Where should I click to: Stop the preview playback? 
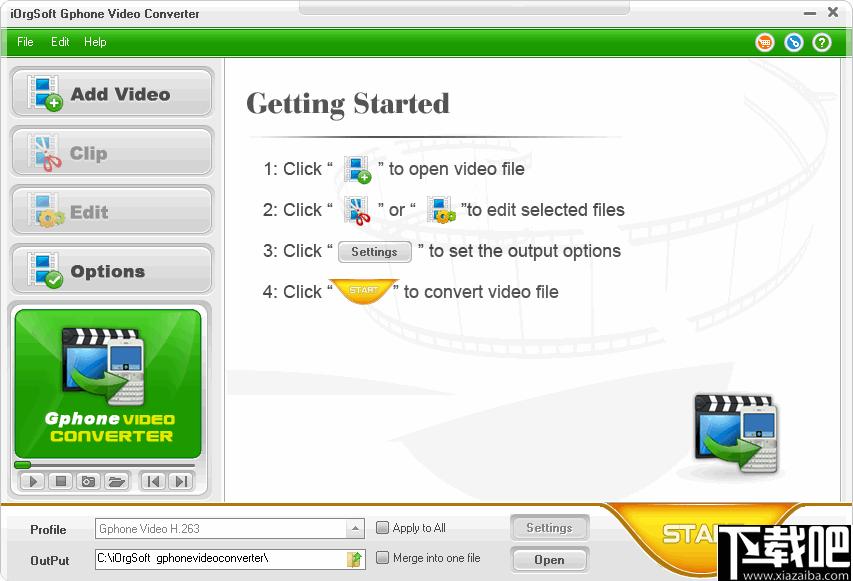[x=60, y=481]
